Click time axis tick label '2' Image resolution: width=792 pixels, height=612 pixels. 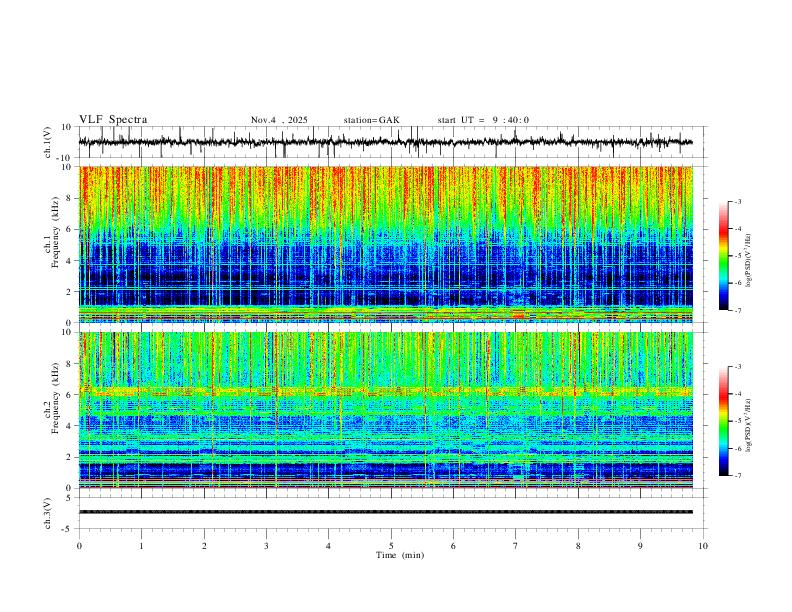coord(204,546)
